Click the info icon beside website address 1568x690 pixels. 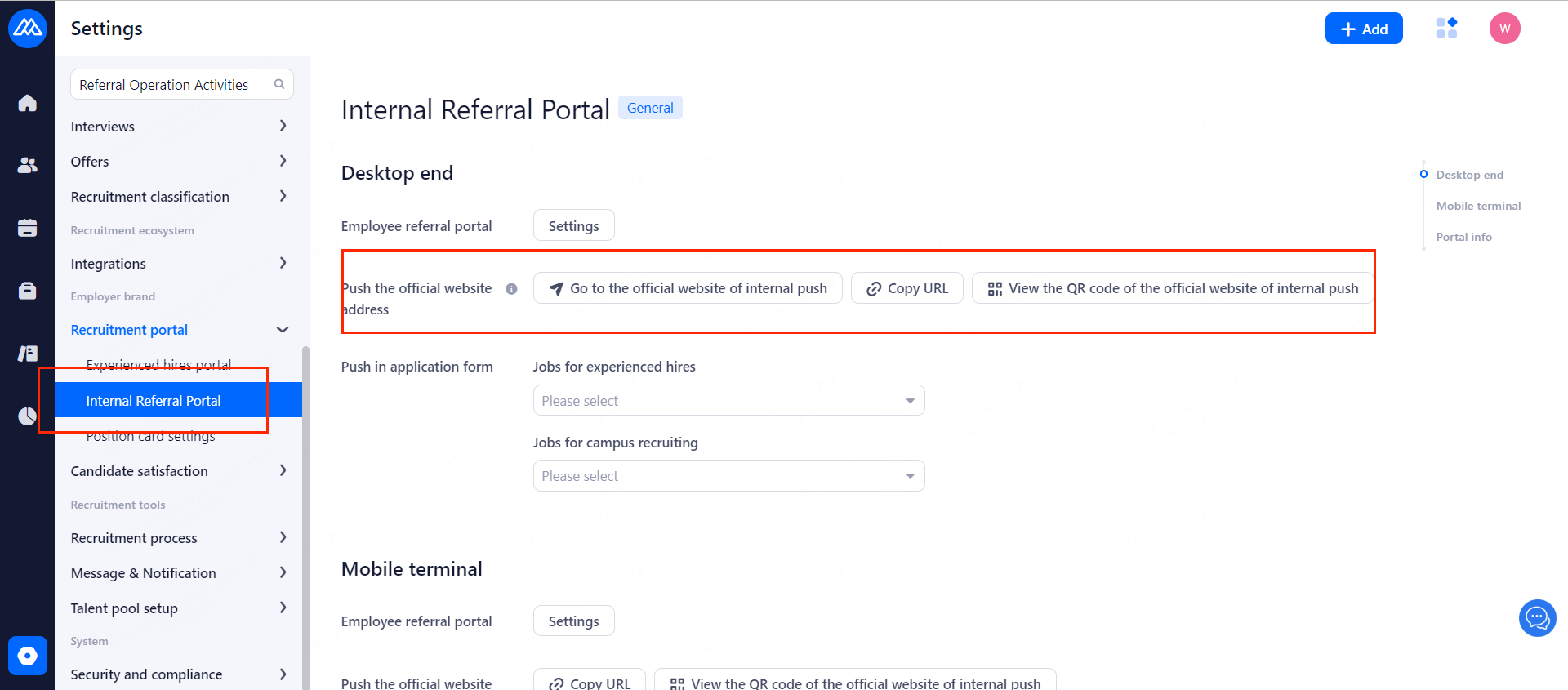tap(511, 288)
